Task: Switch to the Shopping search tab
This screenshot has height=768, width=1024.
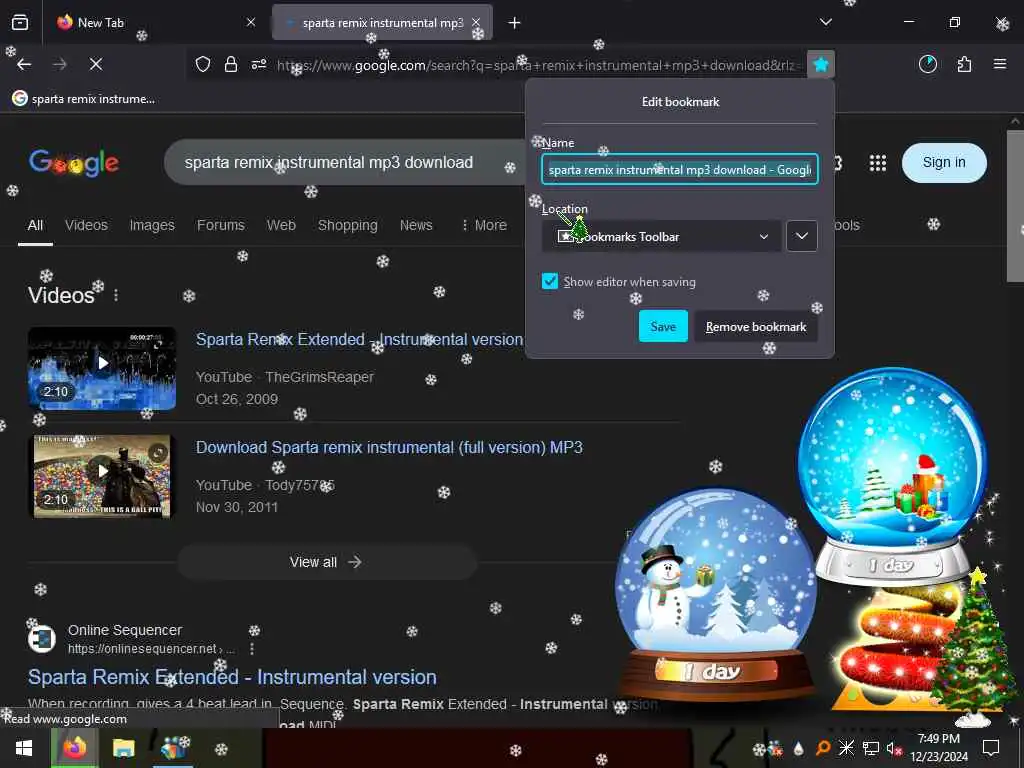Action: coord(347,225)
